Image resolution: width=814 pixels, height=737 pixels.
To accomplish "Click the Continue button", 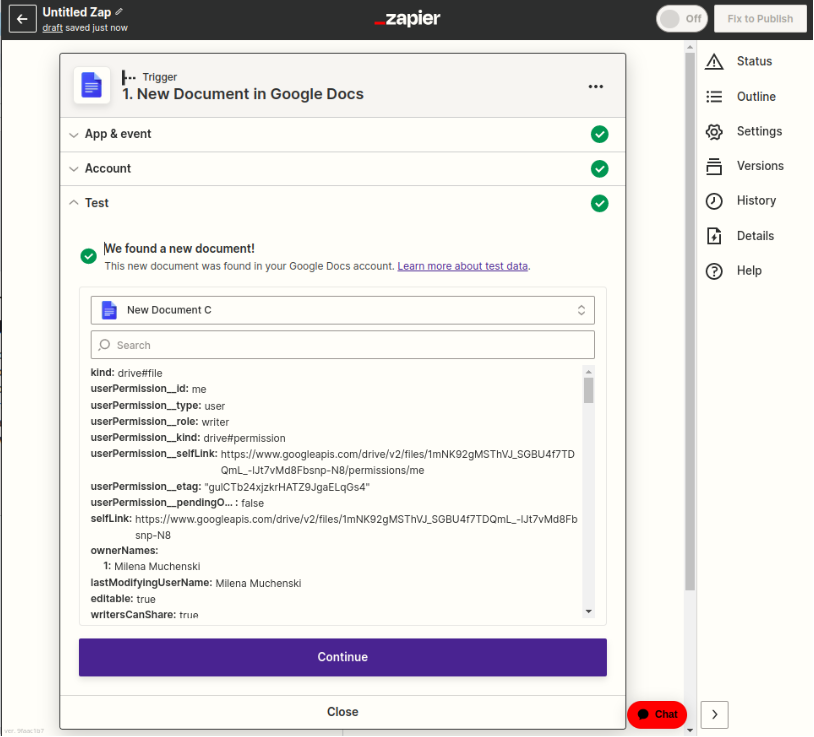I will pos(343,657).
